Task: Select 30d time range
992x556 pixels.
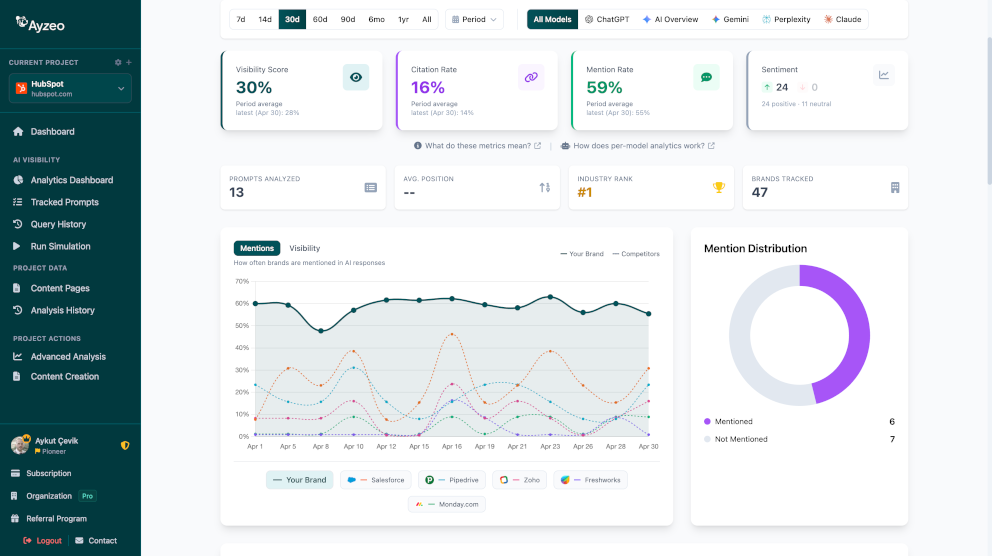Action: [292, 20]
